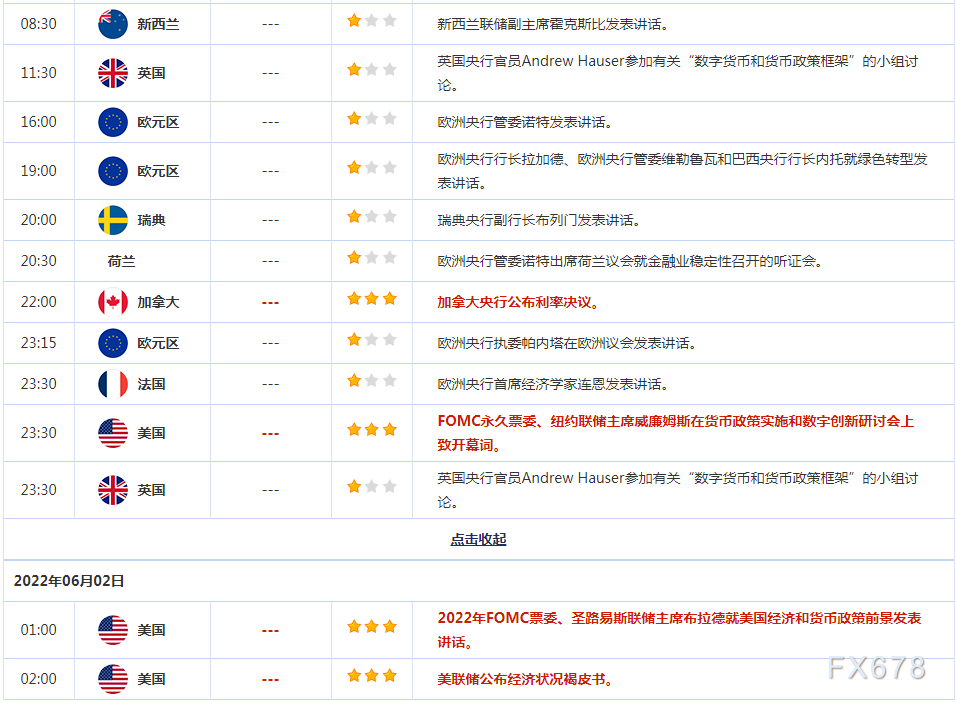The width and height of the screenshot is (956, 703).
Task: Click the US flag in the 02:00 row
Action: 113,679
